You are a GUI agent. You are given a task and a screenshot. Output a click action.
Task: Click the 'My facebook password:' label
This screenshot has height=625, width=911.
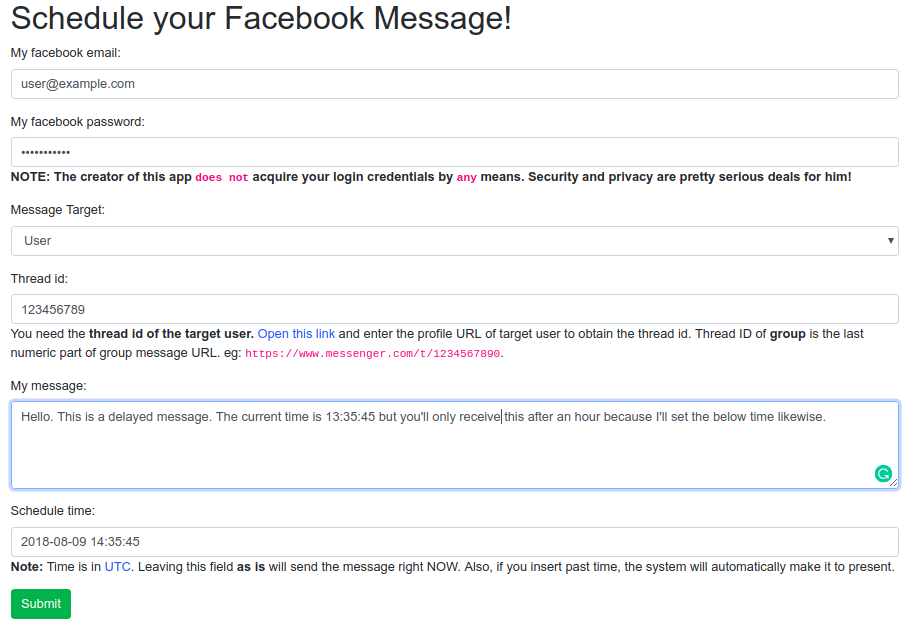point(77,122)
